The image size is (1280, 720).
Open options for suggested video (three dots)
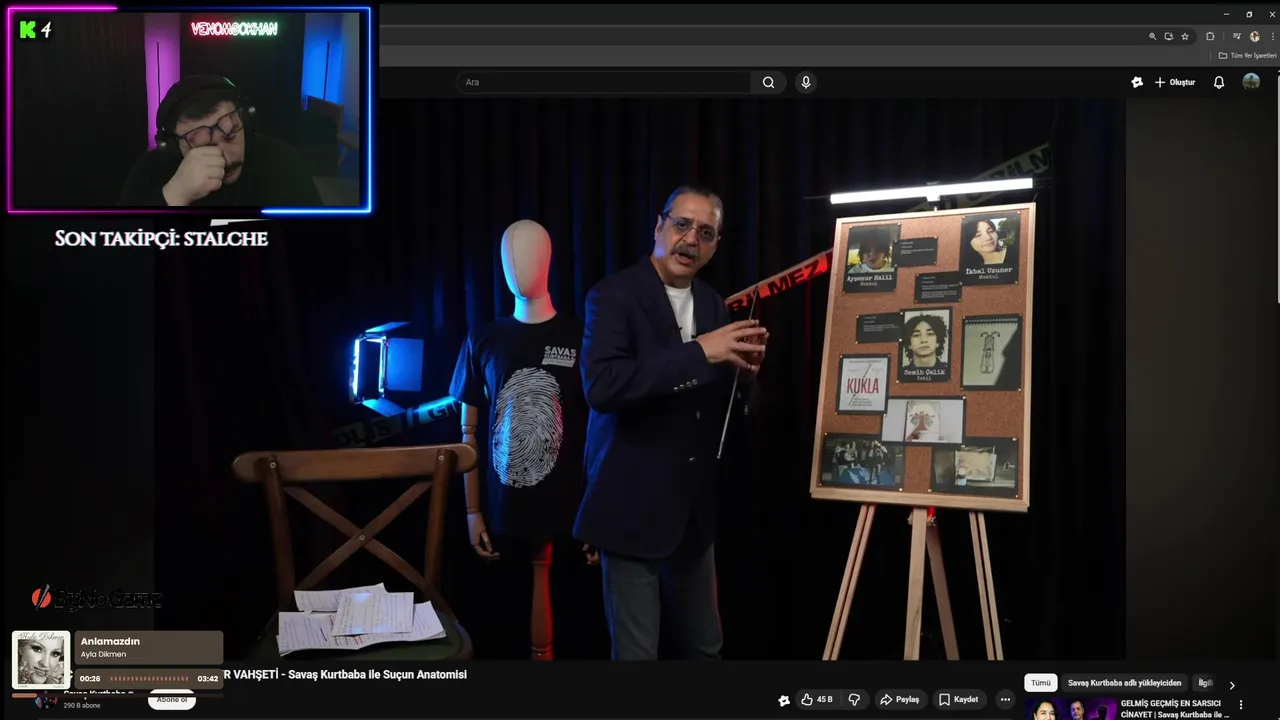[x=1241, y=705]
